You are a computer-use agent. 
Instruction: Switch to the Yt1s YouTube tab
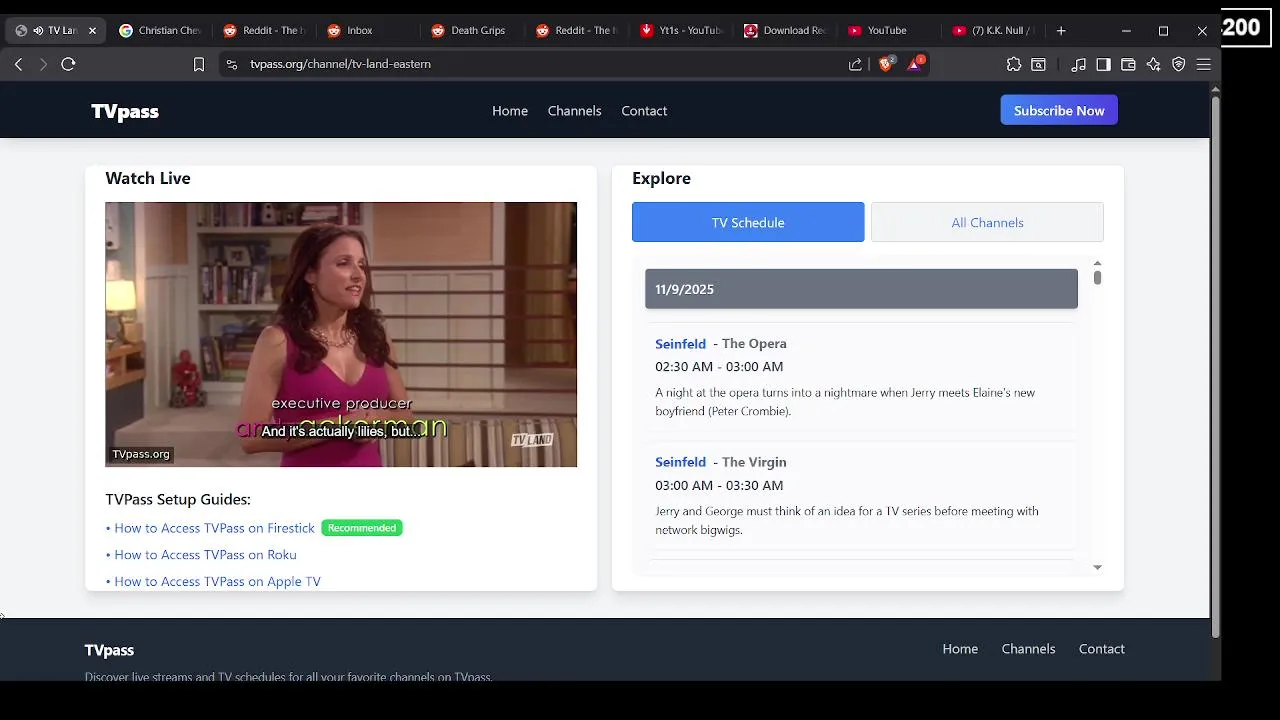point(680,31)
